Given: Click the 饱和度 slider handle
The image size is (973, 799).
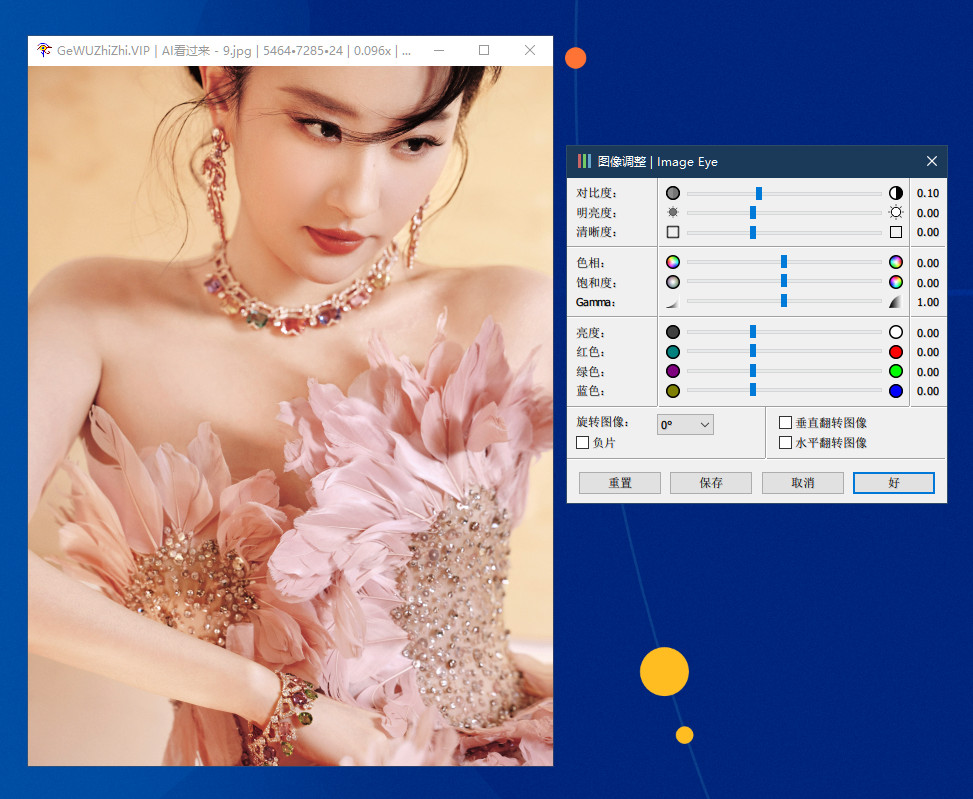Looking at the screenshot, I should tap(784, 281).
